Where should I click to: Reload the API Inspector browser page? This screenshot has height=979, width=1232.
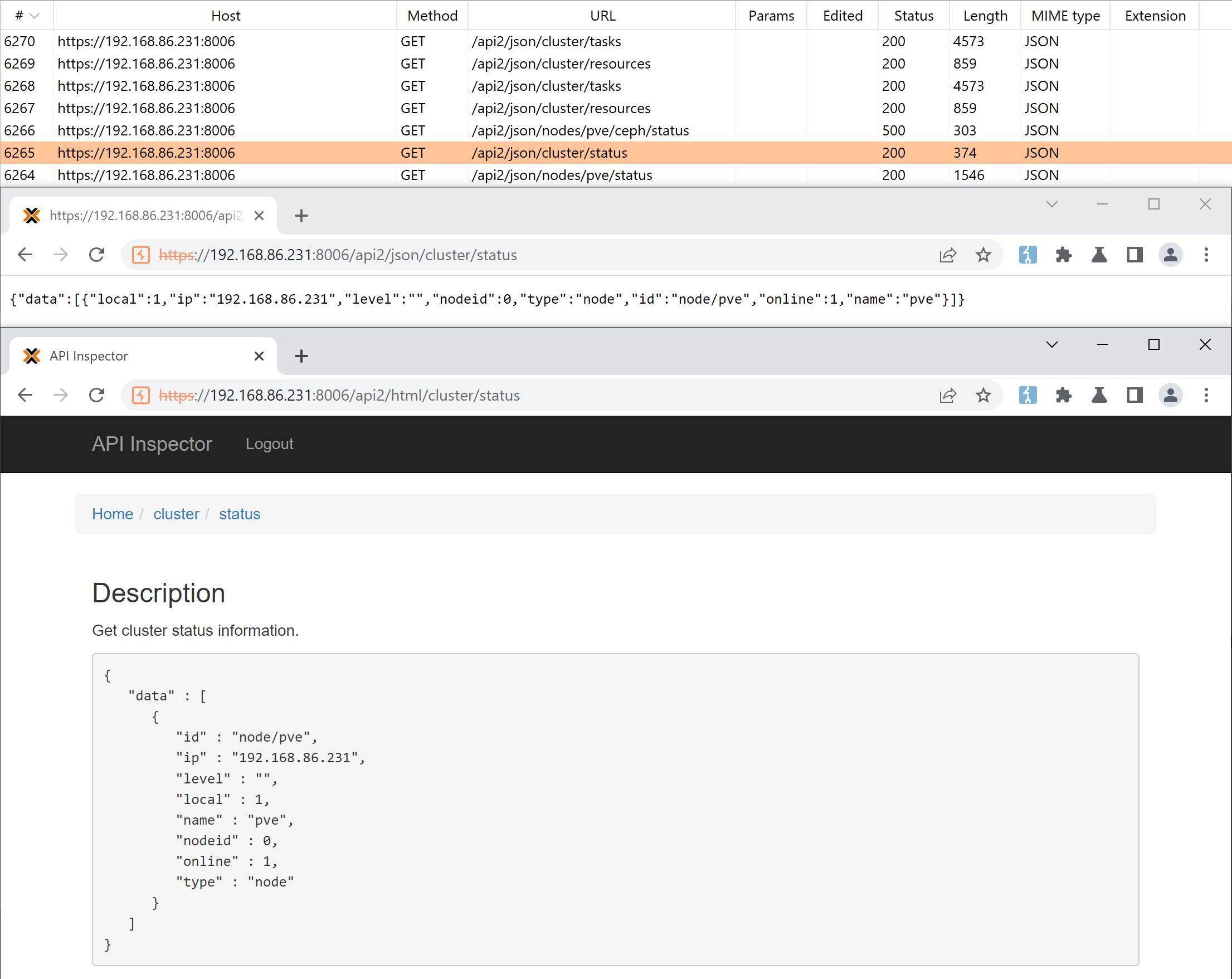click(x=96, y=396)
